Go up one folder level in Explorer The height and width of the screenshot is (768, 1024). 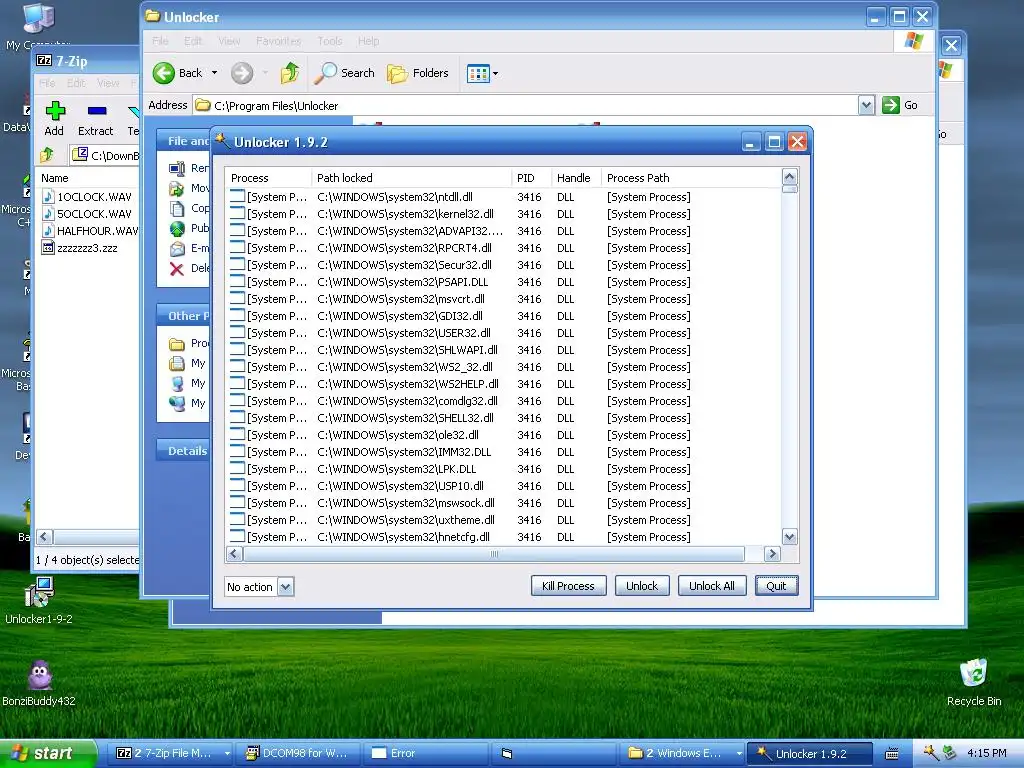pyautogui.click(x=290, y=73)
